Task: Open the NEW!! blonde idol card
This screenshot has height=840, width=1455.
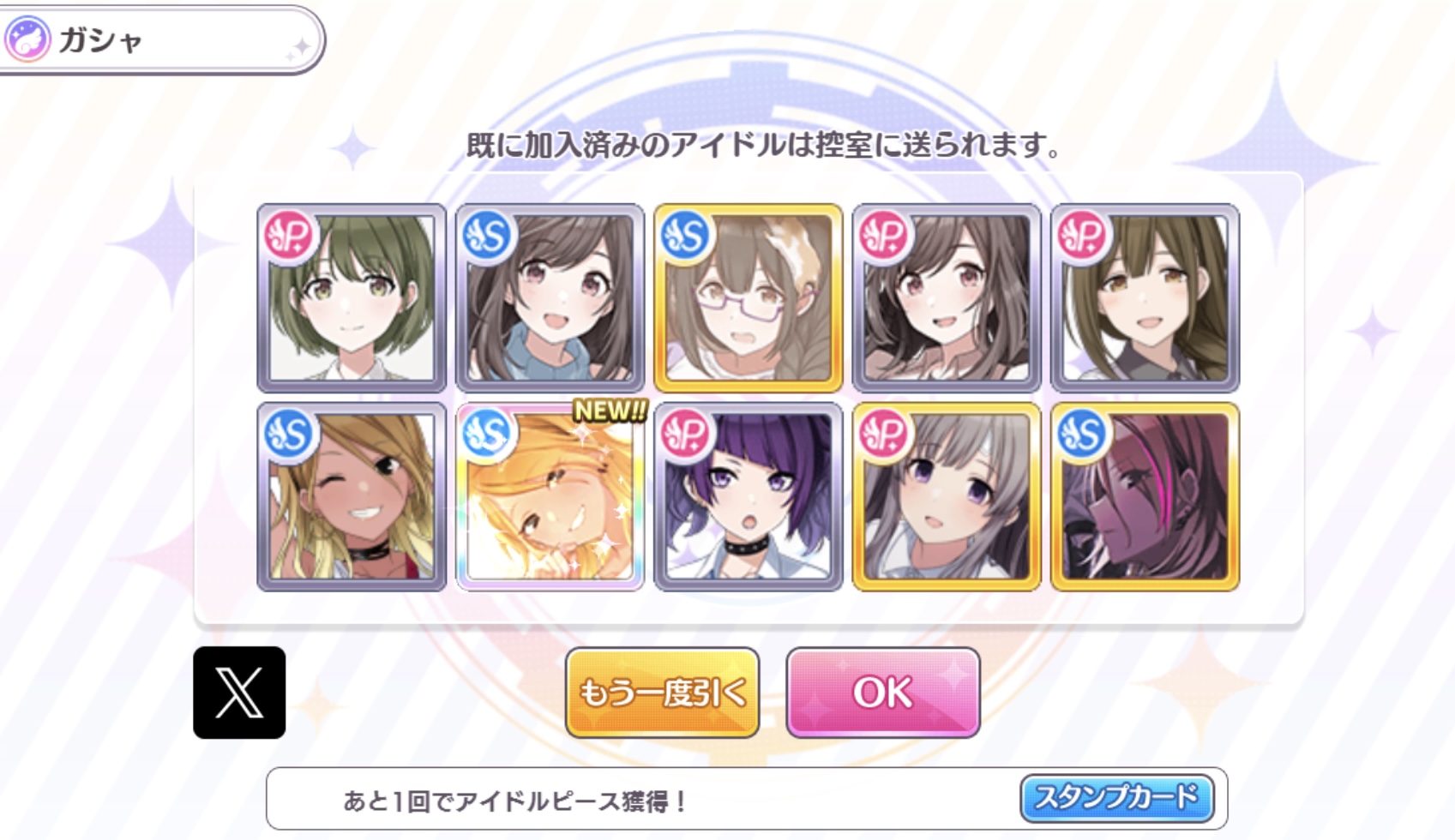Action: click(550, 497)
